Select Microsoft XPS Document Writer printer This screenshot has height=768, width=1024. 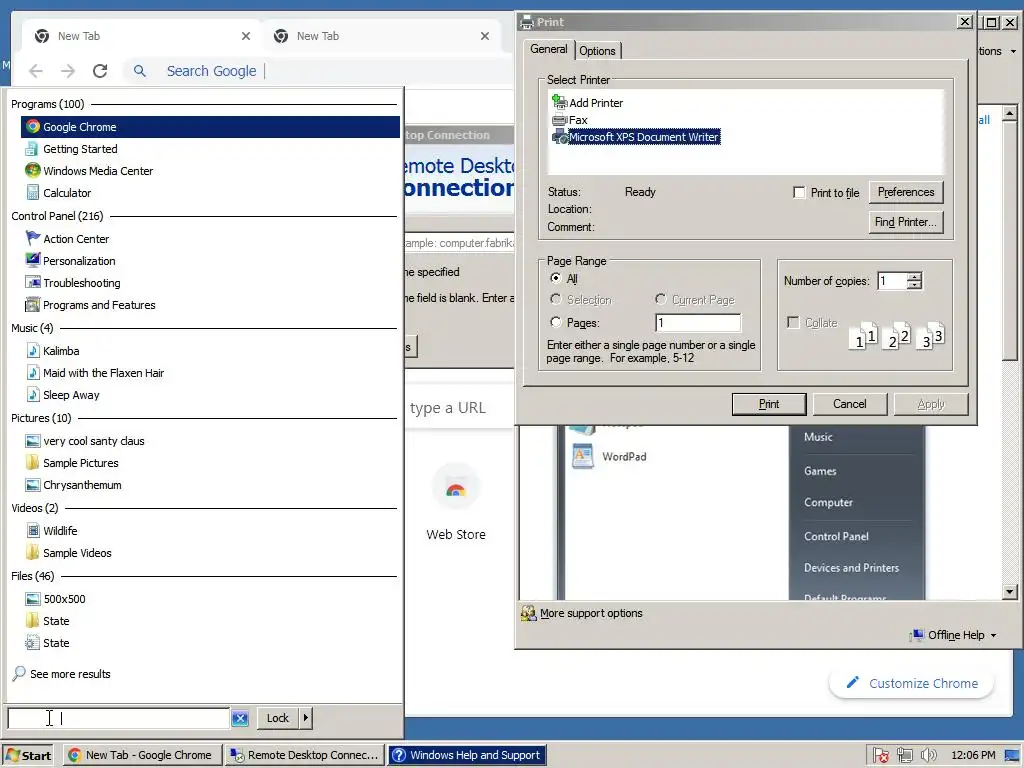(x=637, y=137)
